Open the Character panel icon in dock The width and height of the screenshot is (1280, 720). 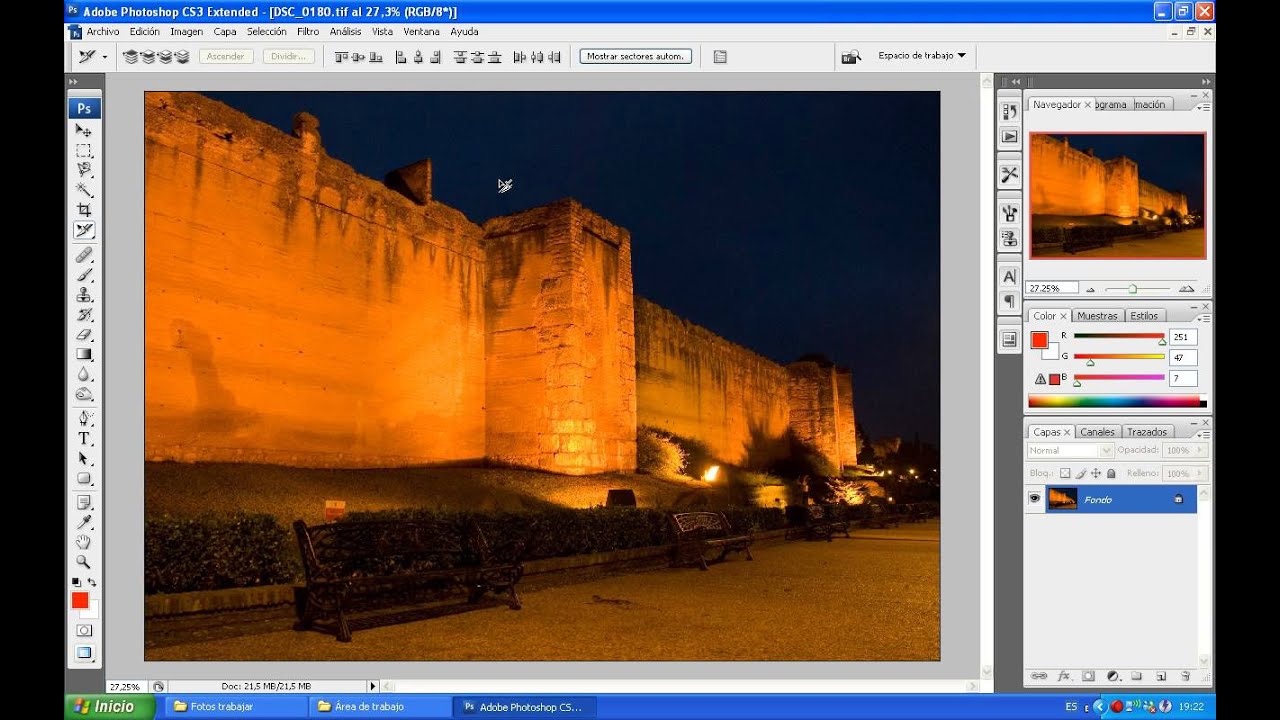coord(1009,276)
